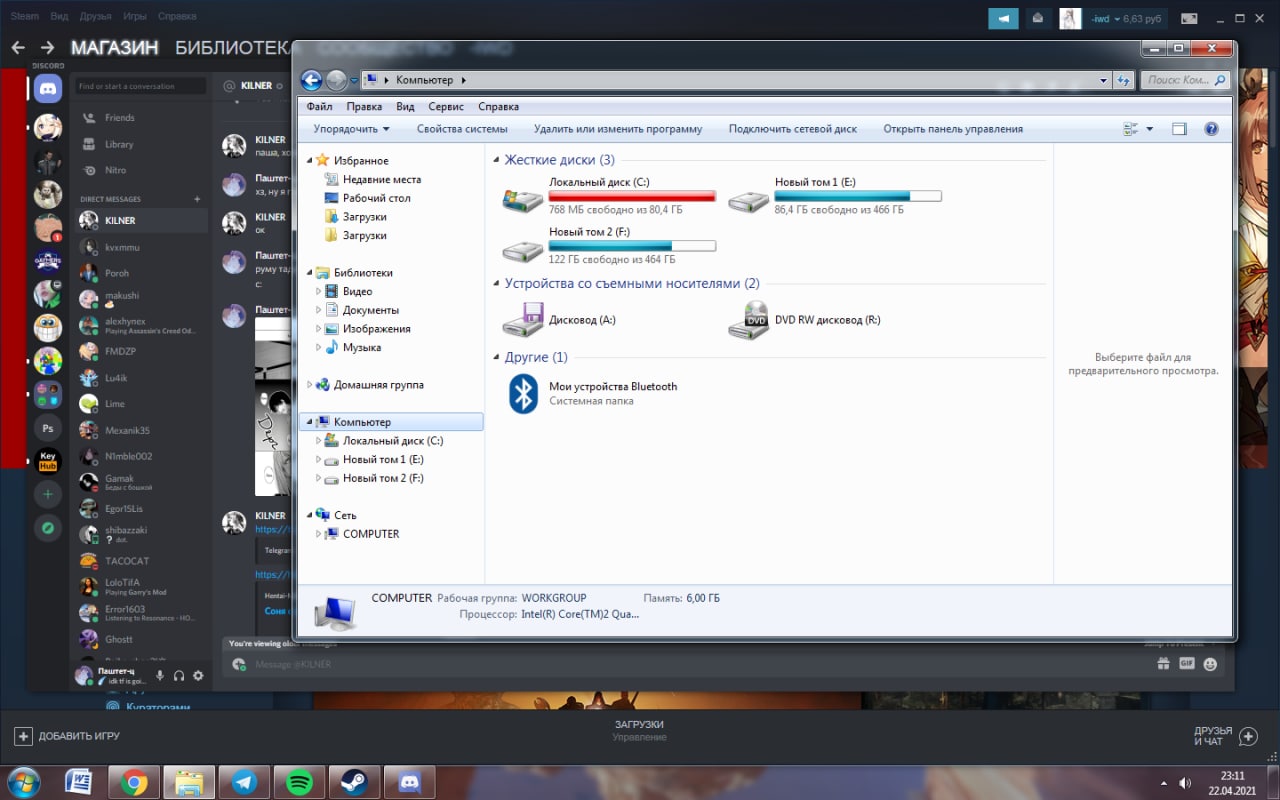
Task: Open Microsoft Word from the taskbar
Action: [x=79, y=782]
